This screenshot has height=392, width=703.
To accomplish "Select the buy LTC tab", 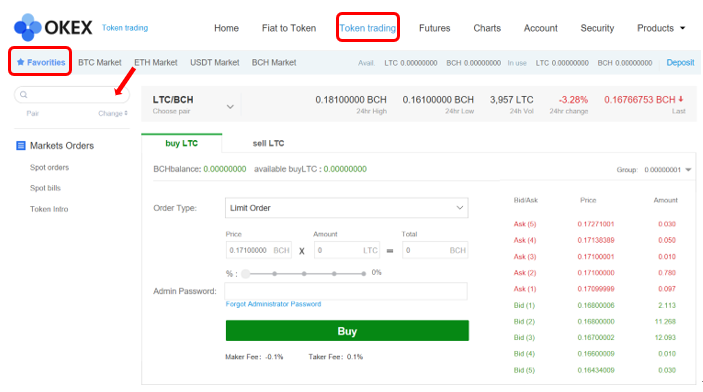I will click(x=182, y=143).
